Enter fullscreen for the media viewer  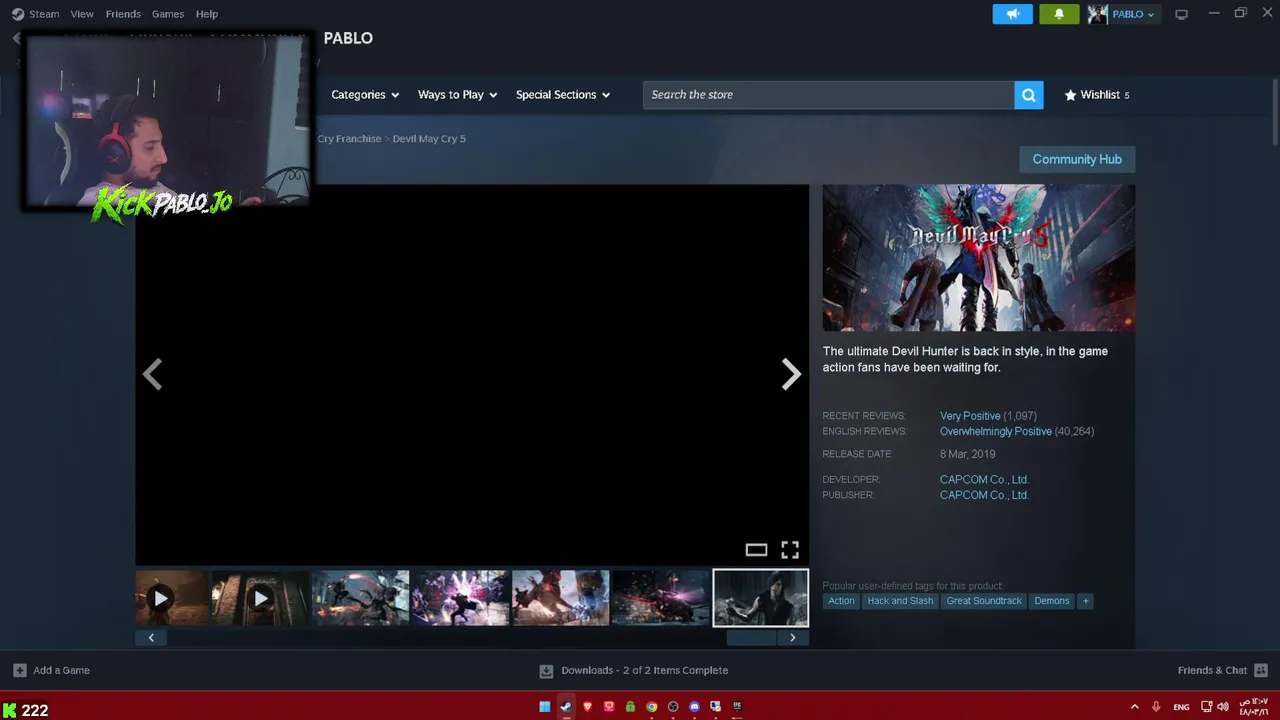[x=790, y=550]
